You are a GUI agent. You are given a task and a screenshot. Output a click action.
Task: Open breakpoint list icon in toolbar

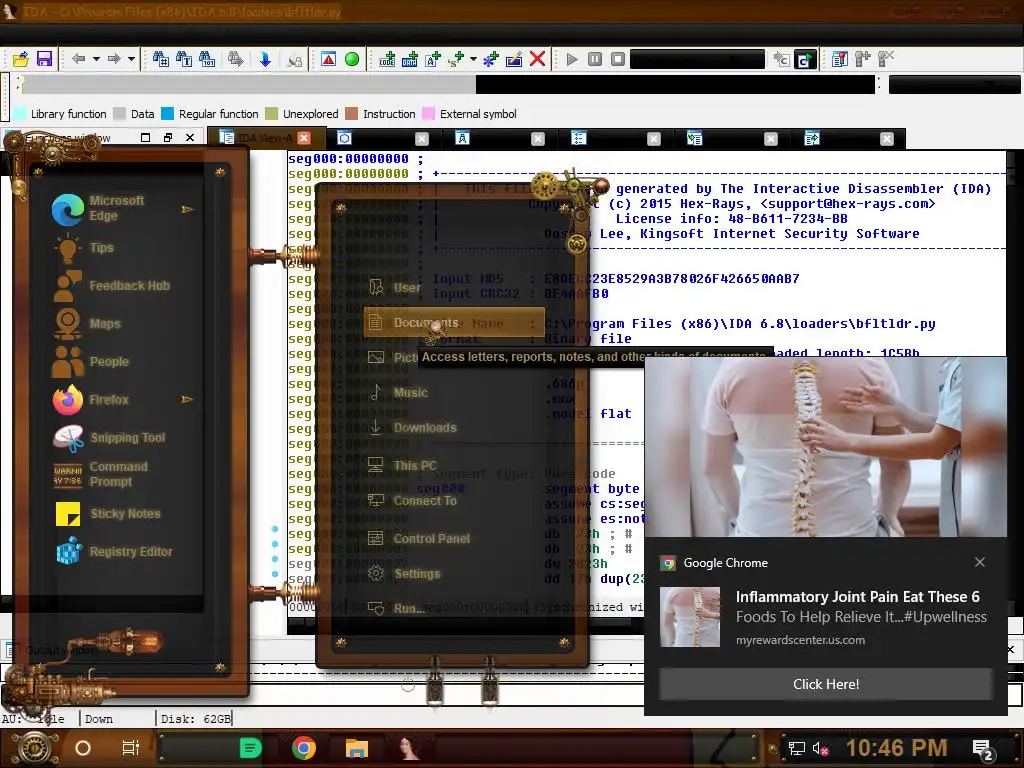point(839,59)
